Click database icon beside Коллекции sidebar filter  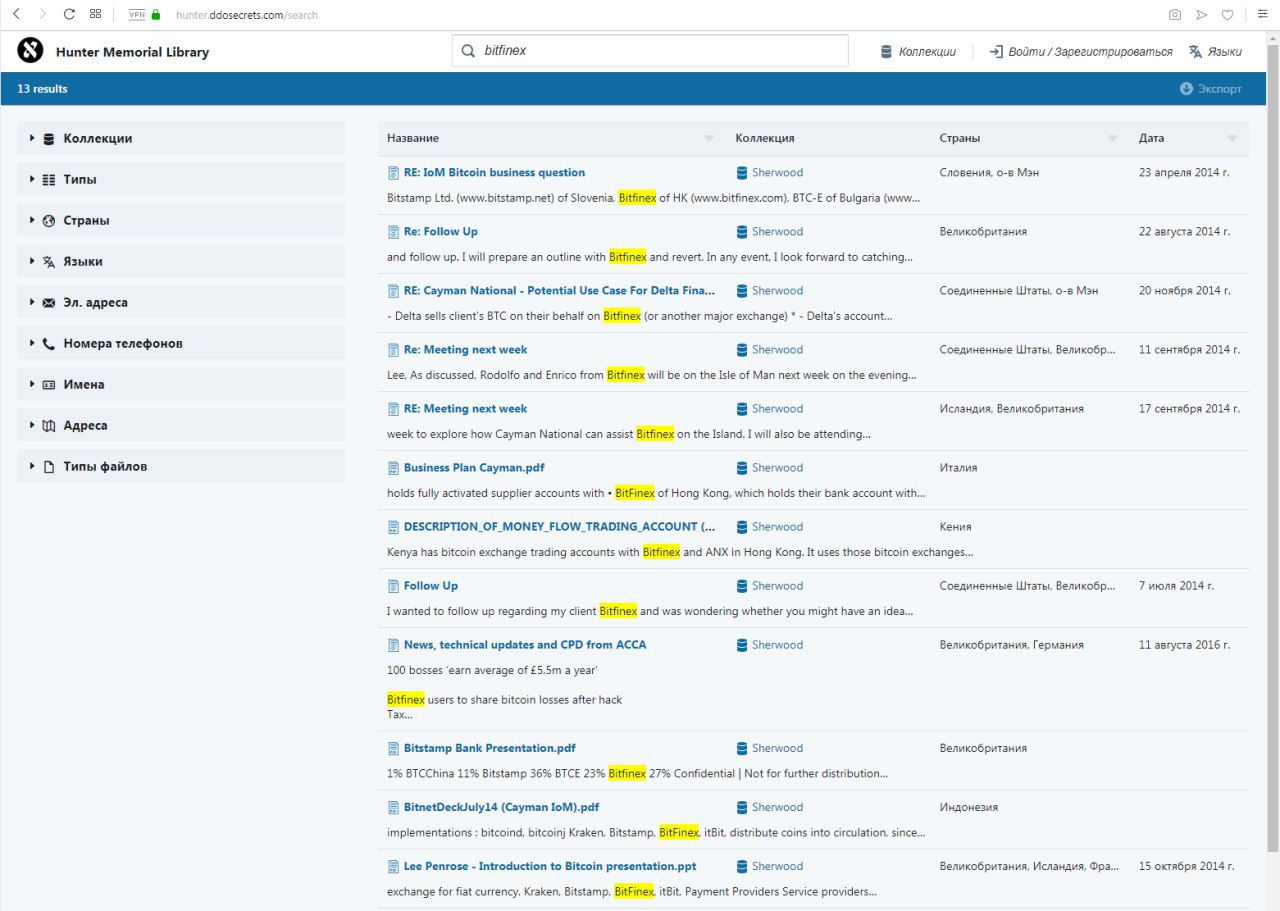coord(49,139)
